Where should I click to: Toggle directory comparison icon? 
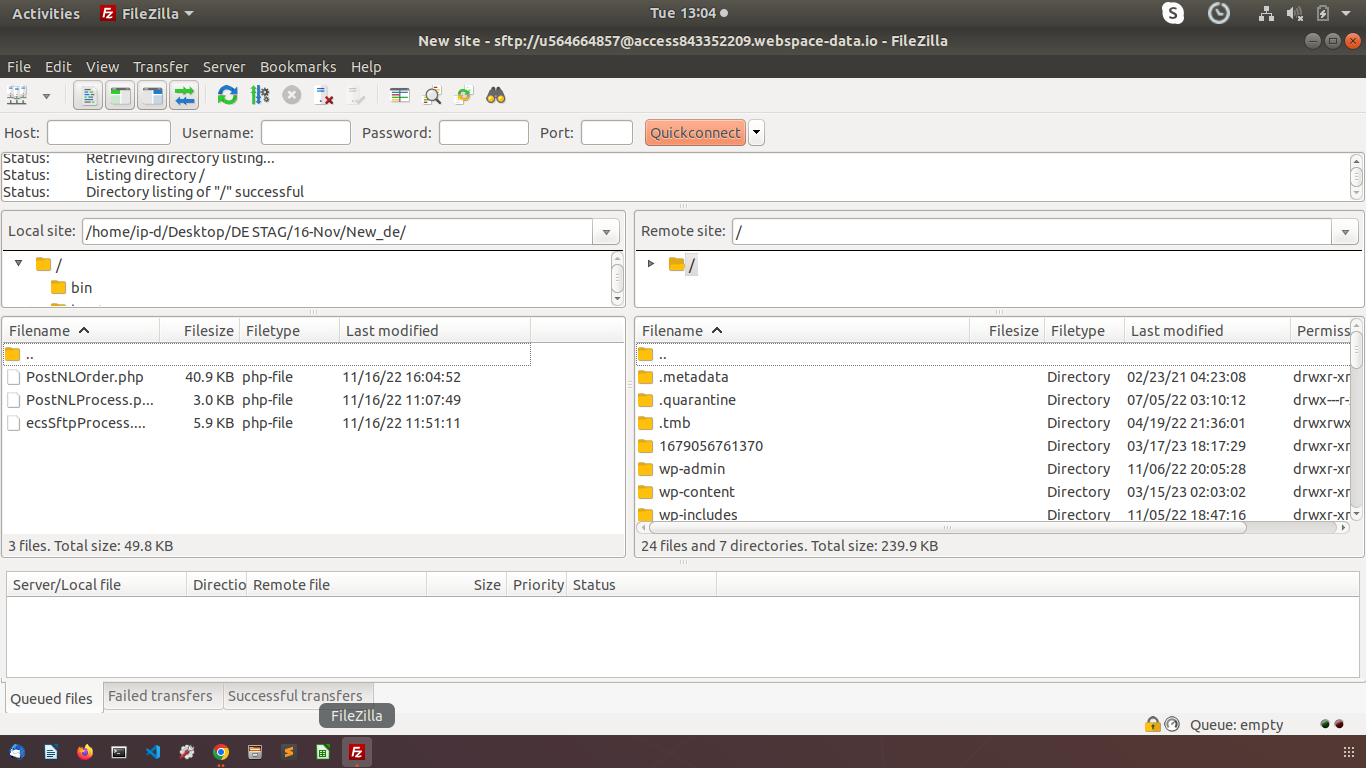coord(432,96)
